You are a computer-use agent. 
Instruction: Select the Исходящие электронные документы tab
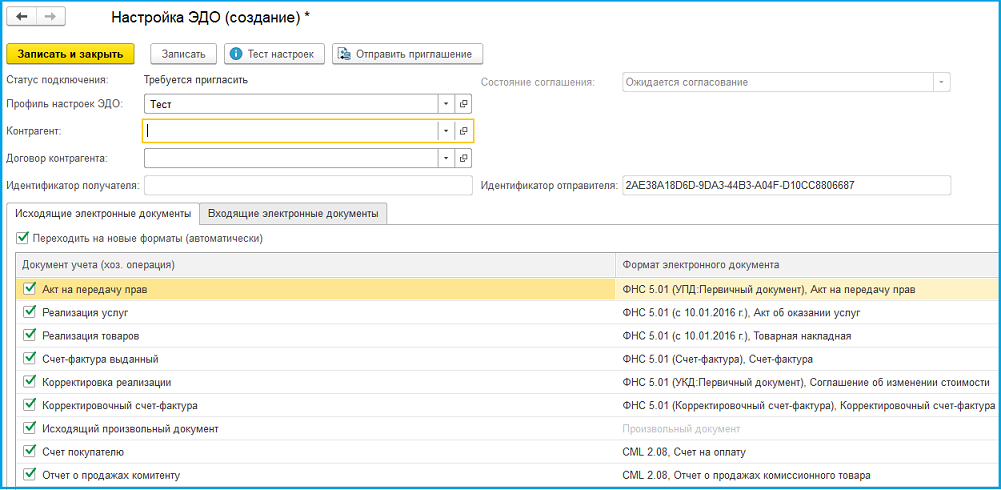pos(103,213)
